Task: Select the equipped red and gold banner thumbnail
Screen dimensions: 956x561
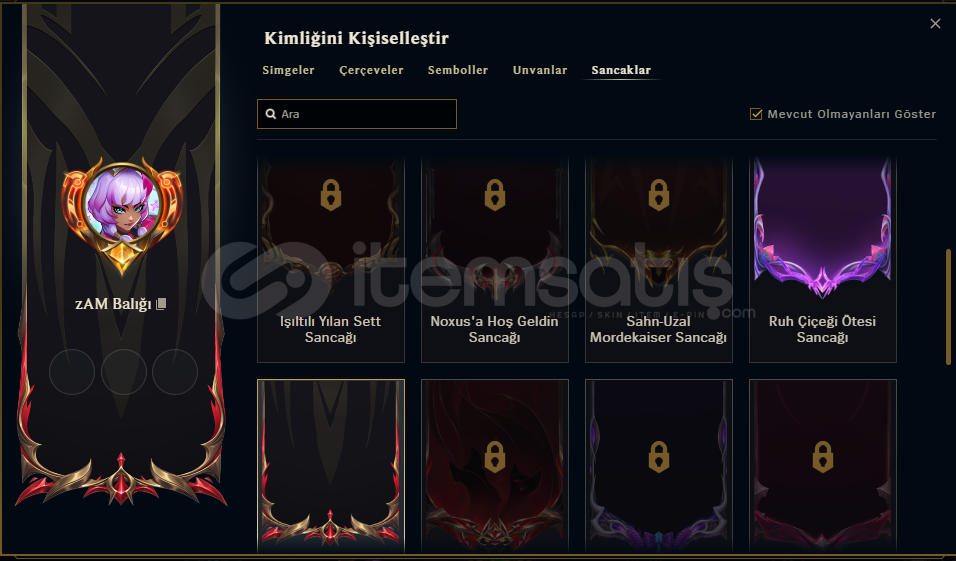Action: click(330, 466)
